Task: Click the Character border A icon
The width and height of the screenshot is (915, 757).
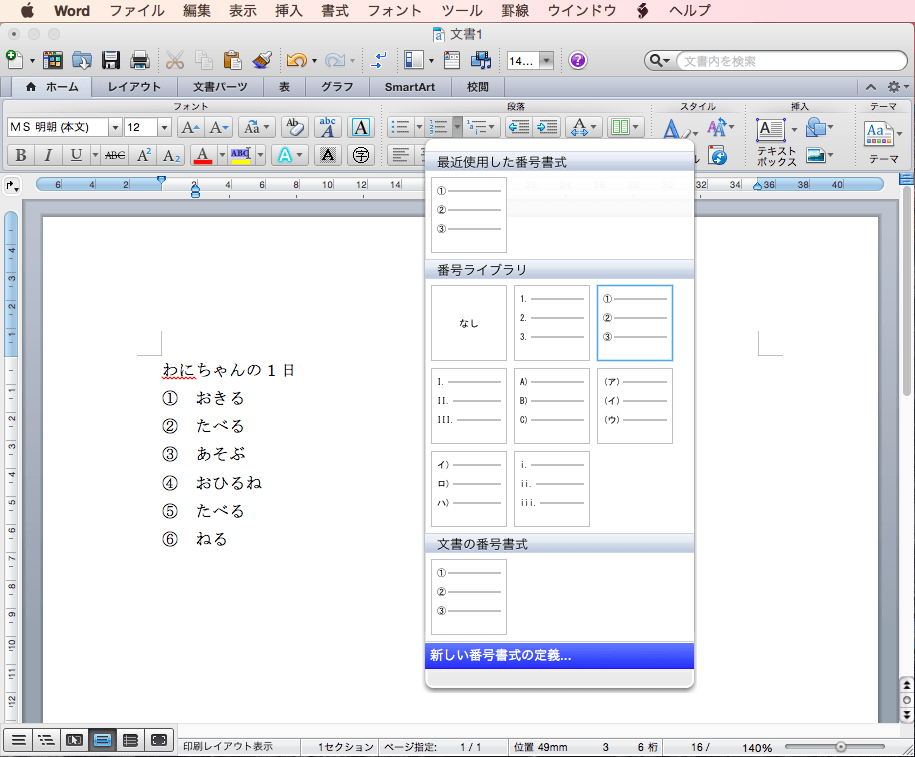Action: 361,127
